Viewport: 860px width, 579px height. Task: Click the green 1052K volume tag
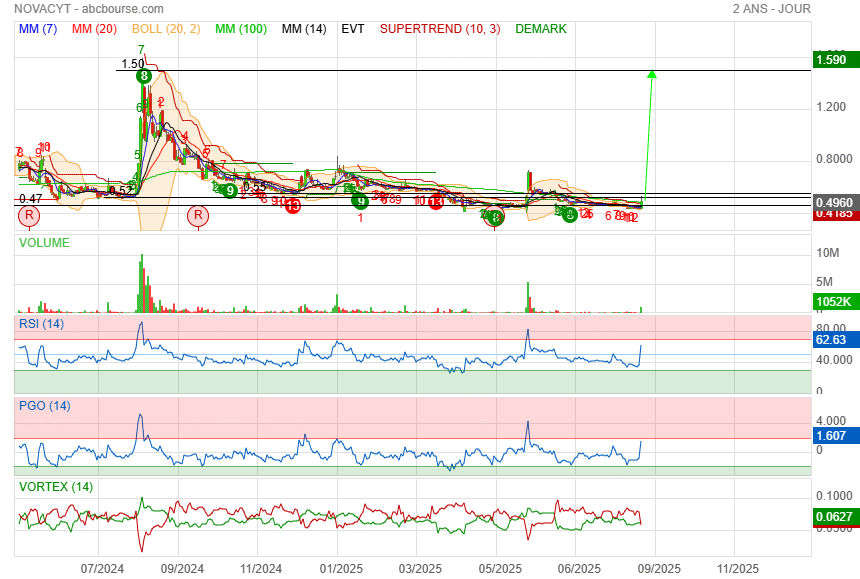pyautogui.click(x=836, y=302)
